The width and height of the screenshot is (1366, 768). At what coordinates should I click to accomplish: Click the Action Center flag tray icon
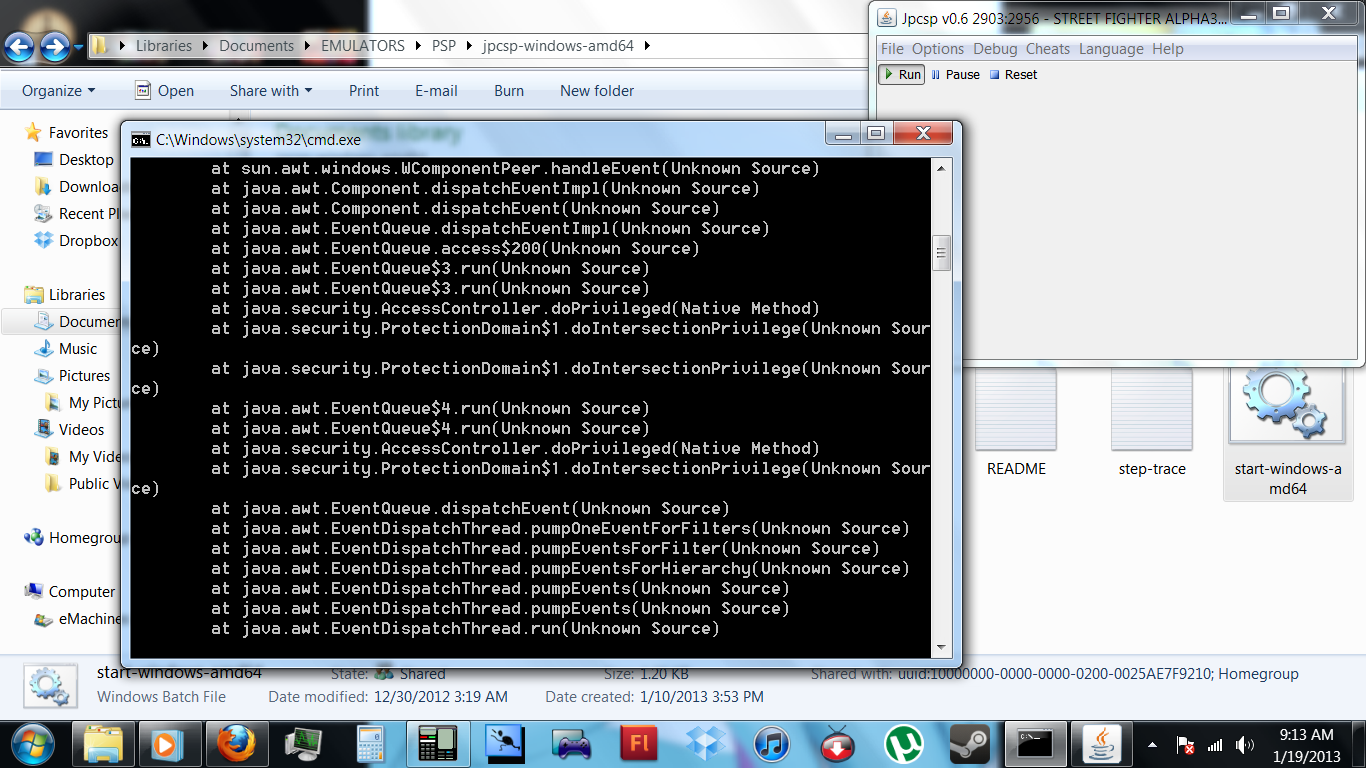point(1185,745)
